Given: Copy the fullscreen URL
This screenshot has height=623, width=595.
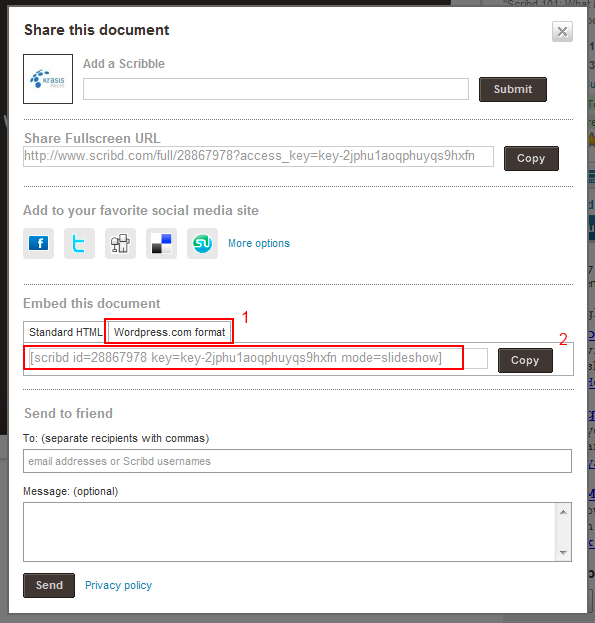Looking at the screenshot, I should coord(531,158).
